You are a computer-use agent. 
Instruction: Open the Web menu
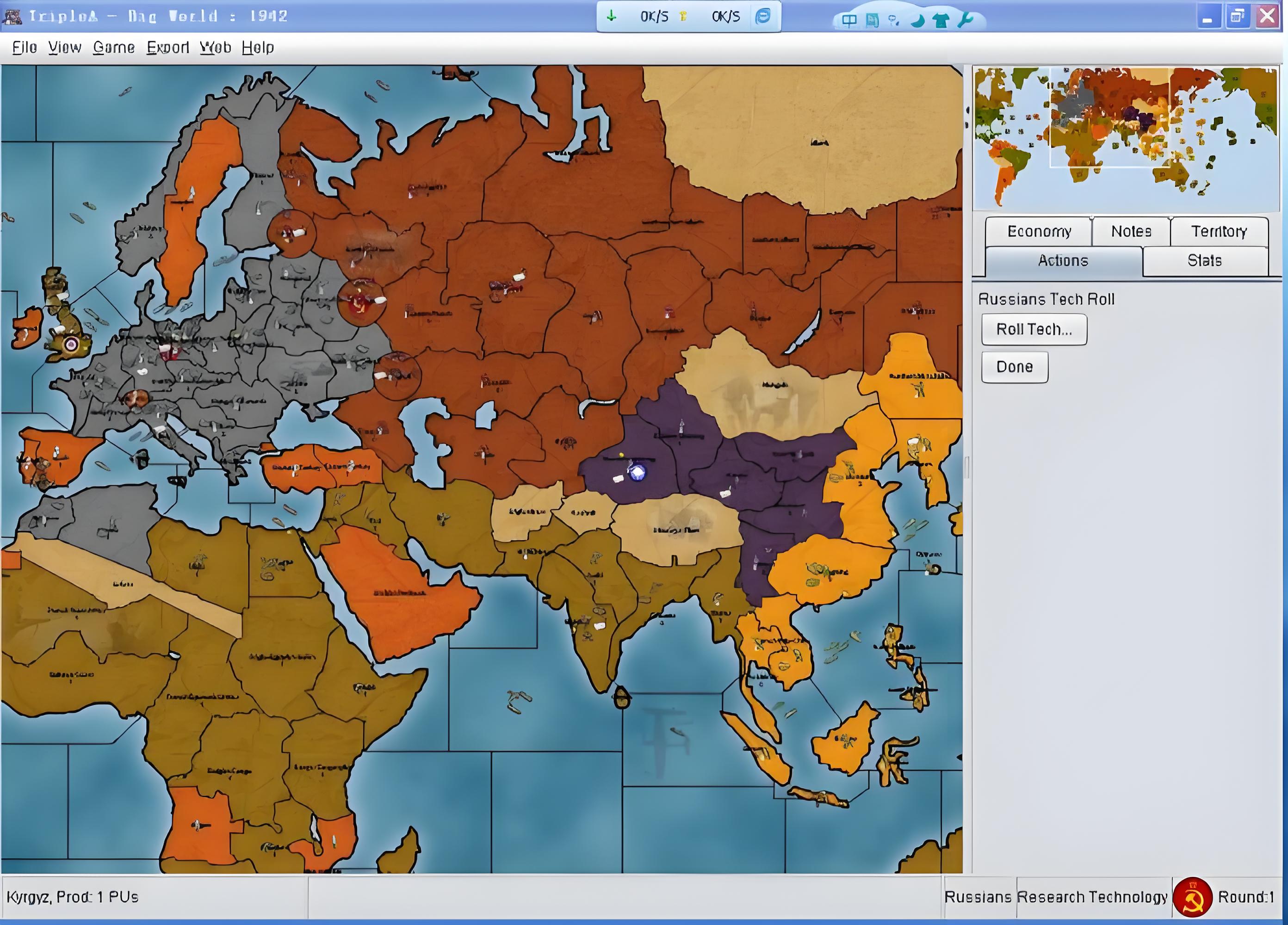click(x=215, y=48)
